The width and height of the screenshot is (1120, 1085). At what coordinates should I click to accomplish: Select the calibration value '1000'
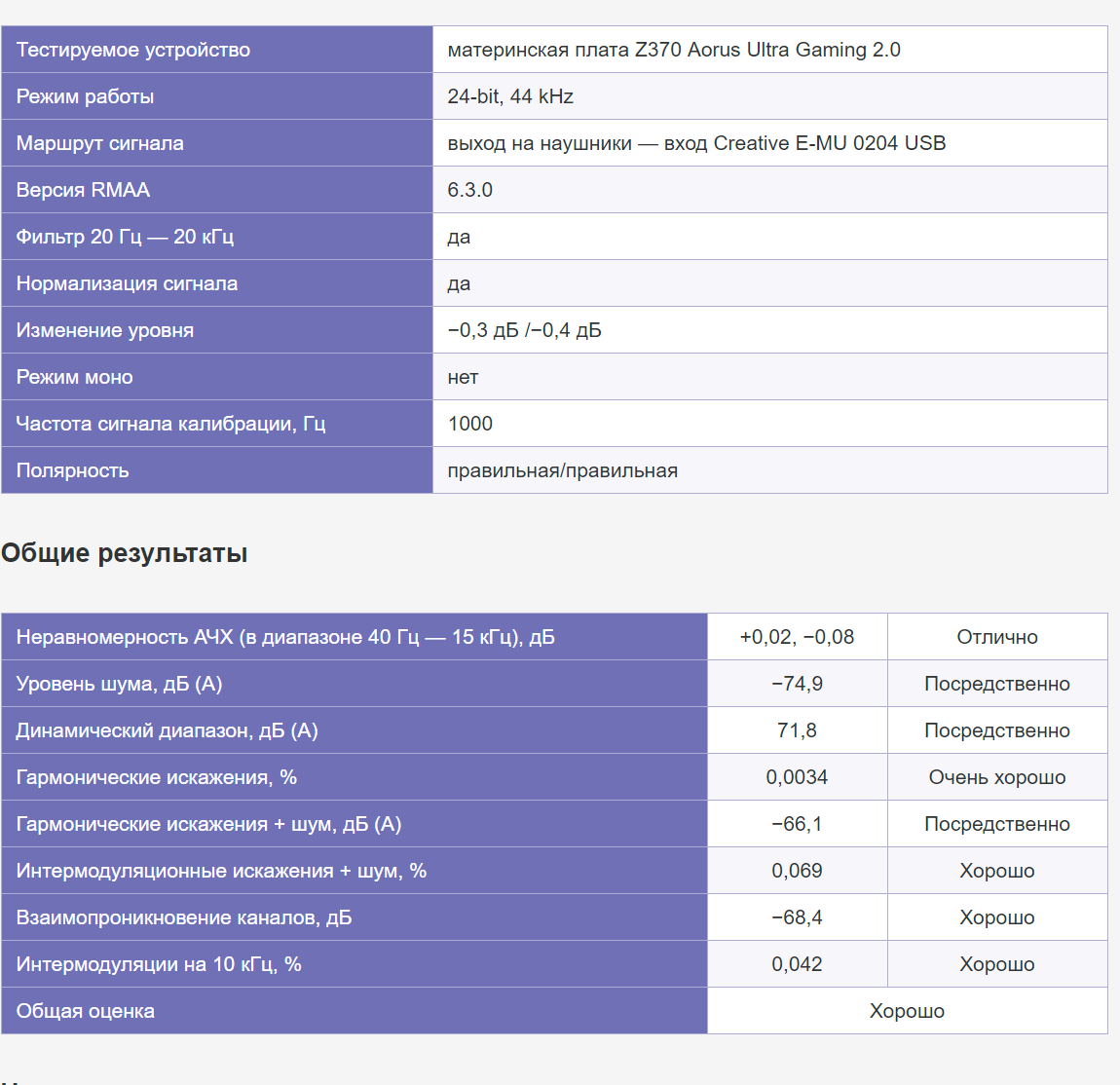[470, 424]
